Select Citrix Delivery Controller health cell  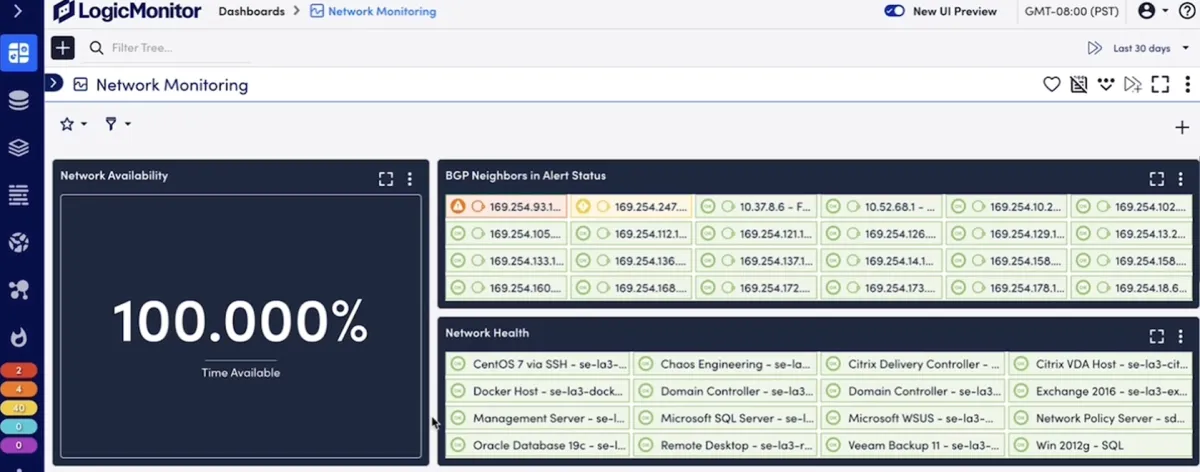coord(913,364)
